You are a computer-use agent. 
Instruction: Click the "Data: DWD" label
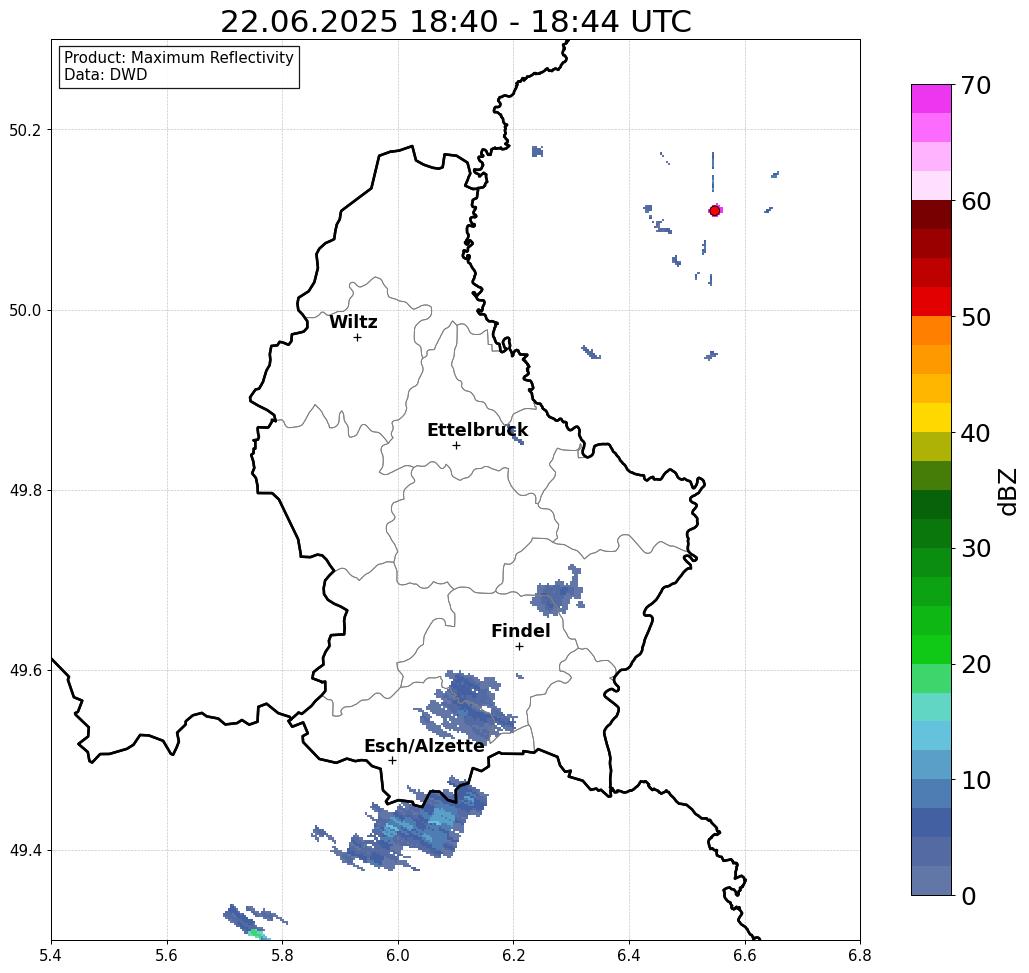106,75
